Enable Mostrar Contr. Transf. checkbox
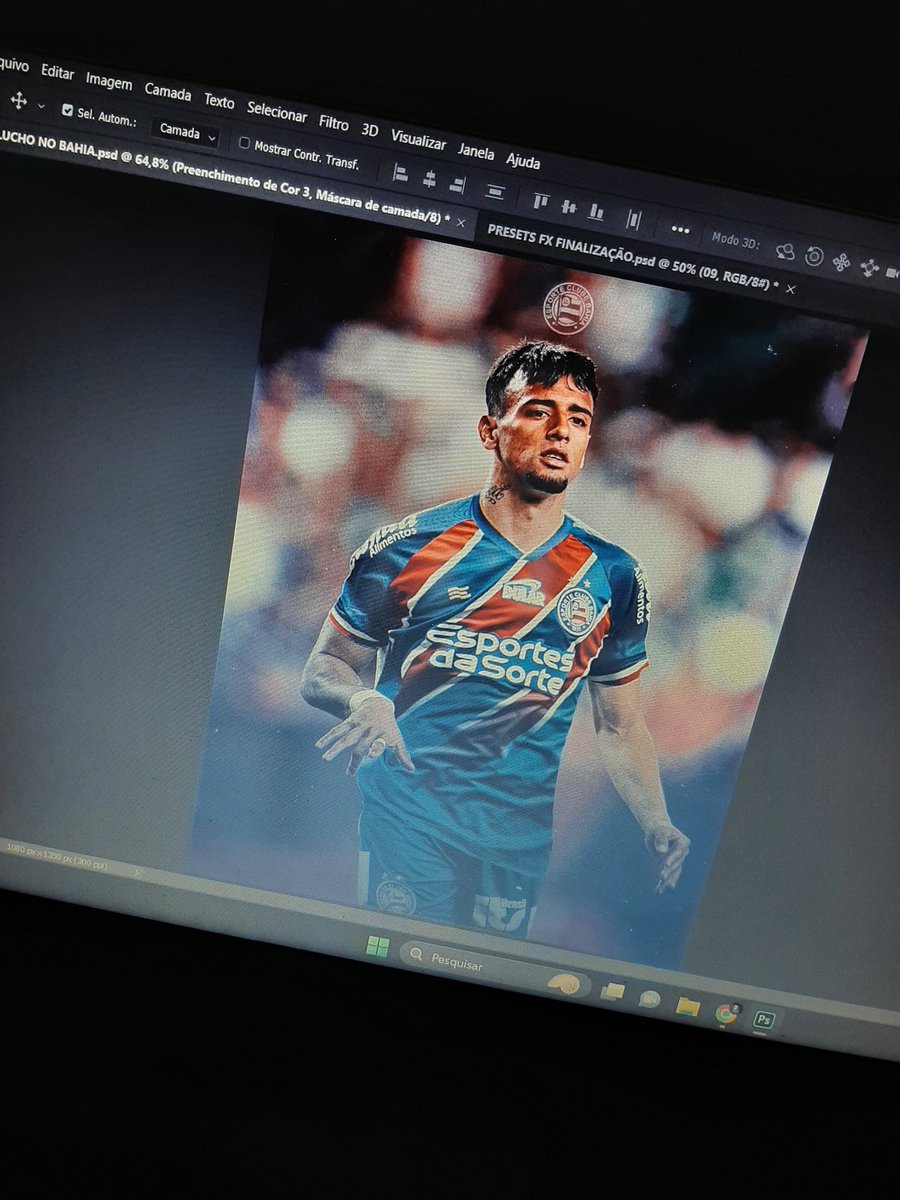The width and height of the screenshot is (900, 1200). [x=244, y=143]
